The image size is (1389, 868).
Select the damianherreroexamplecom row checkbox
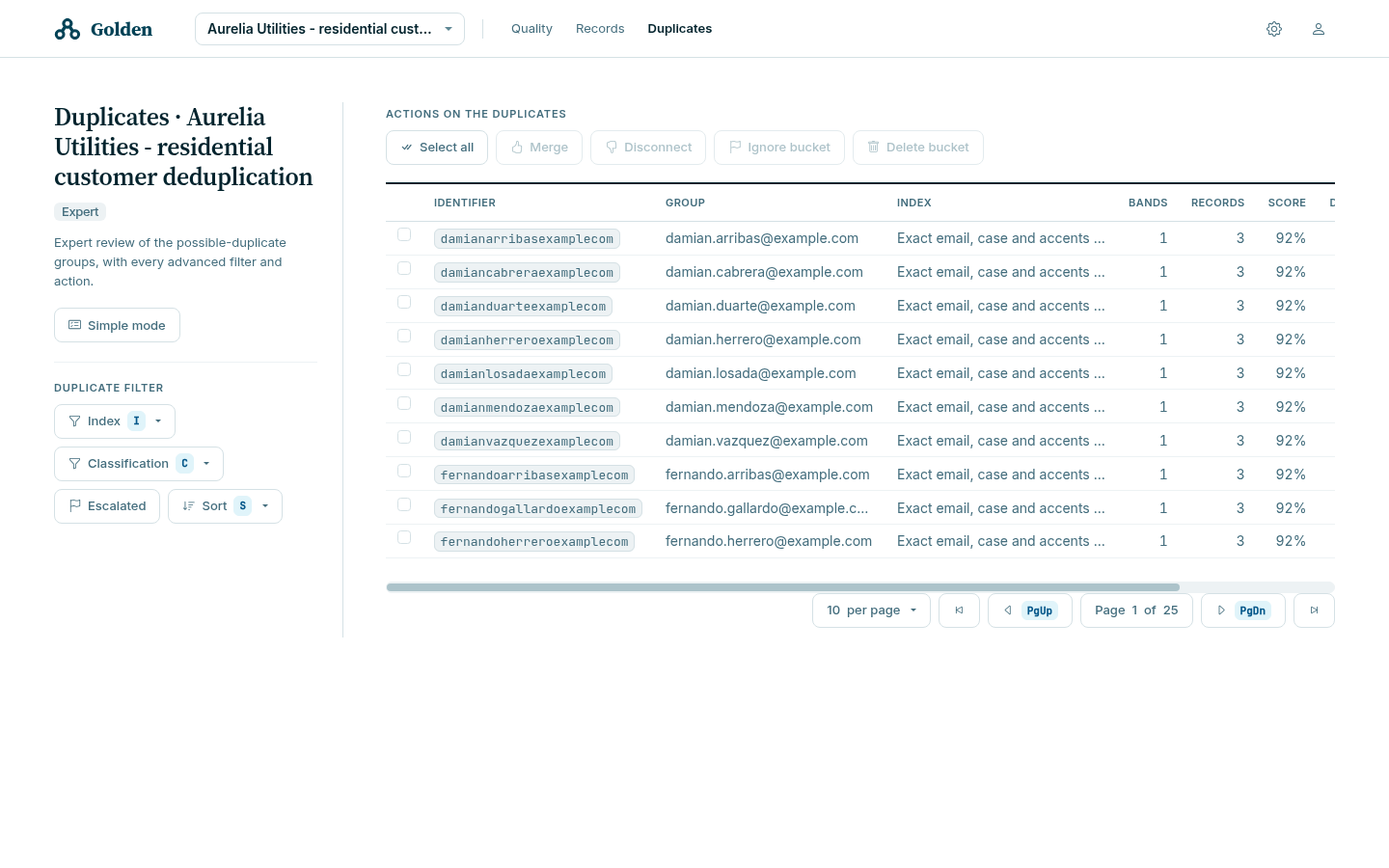404,336
